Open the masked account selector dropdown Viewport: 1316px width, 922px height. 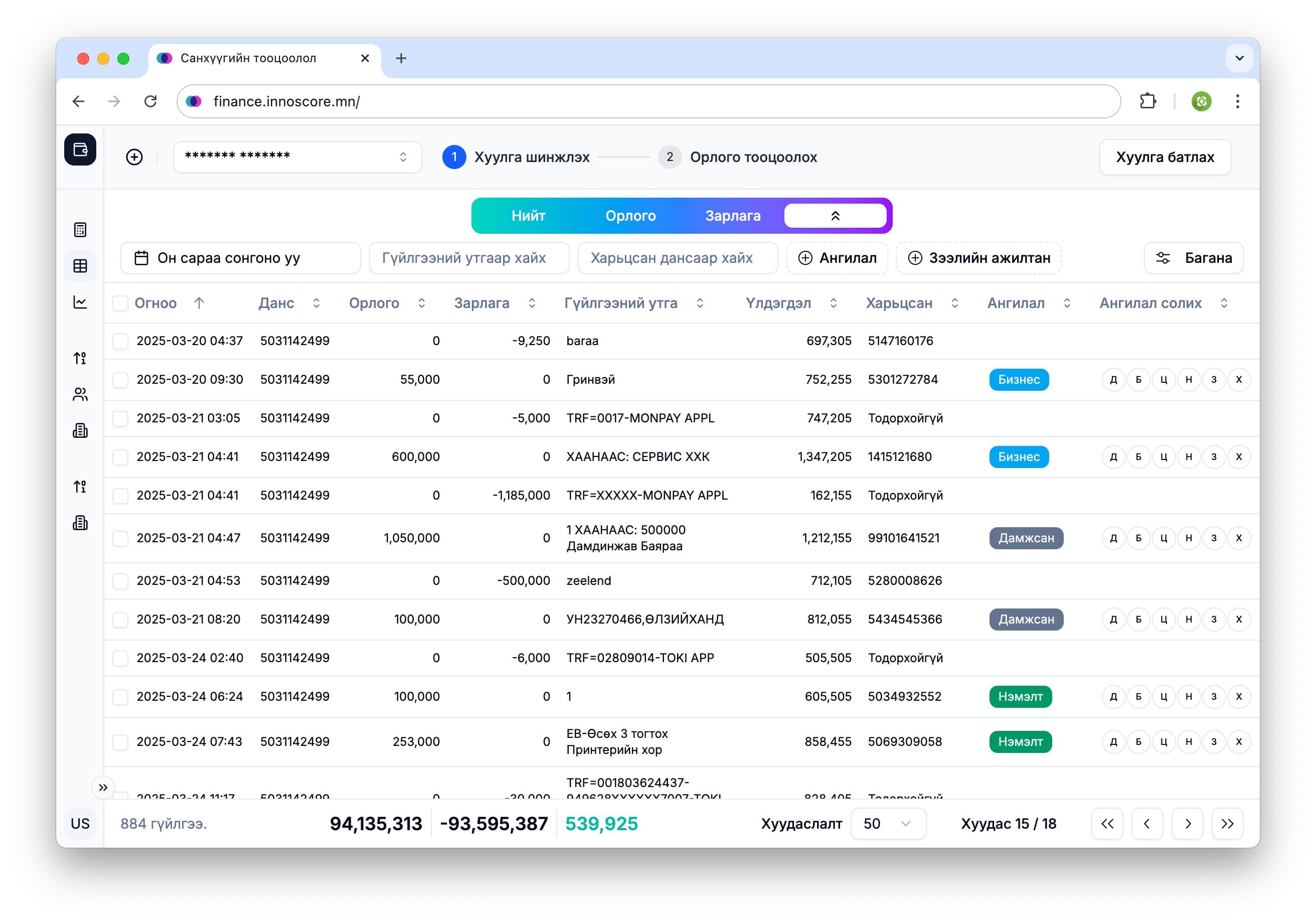(x=297, y=157)
